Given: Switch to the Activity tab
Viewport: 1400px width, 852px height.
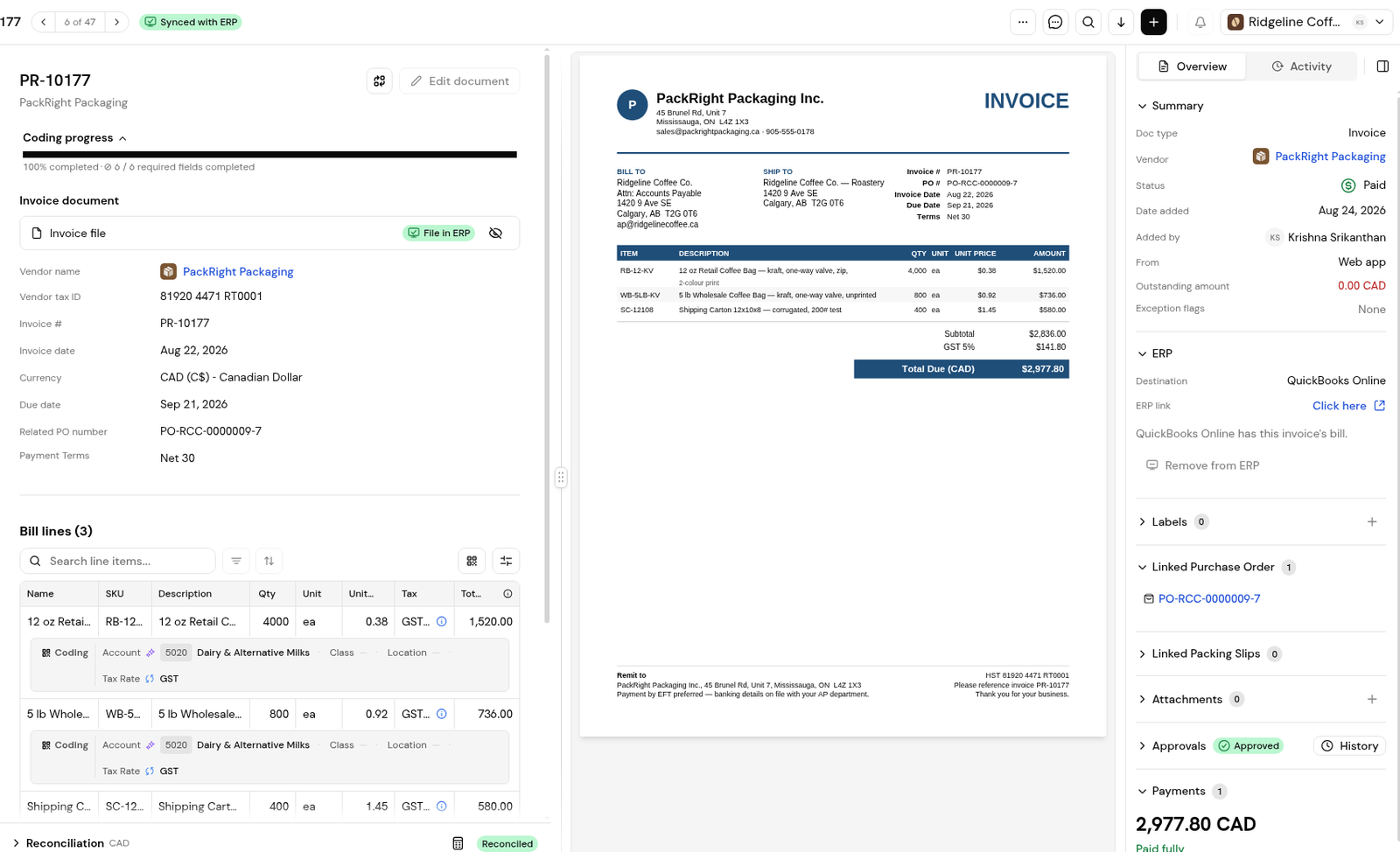Looking at the screenshot, I should [x=1301, y=66].
